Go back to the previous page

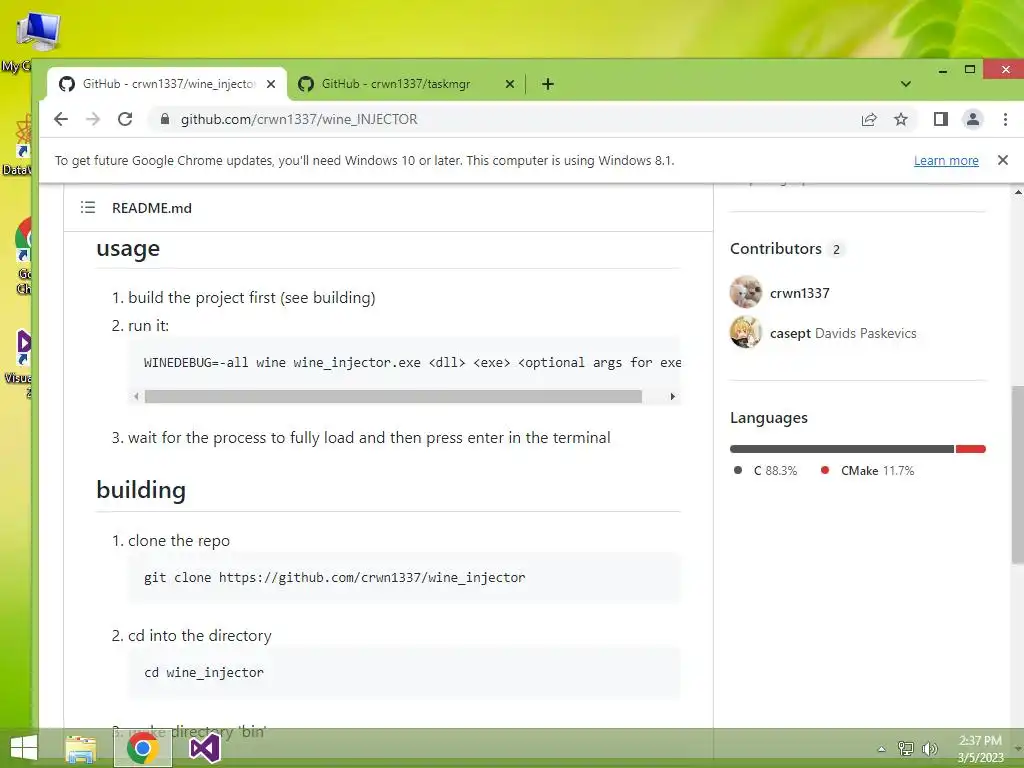pos(61,119)
